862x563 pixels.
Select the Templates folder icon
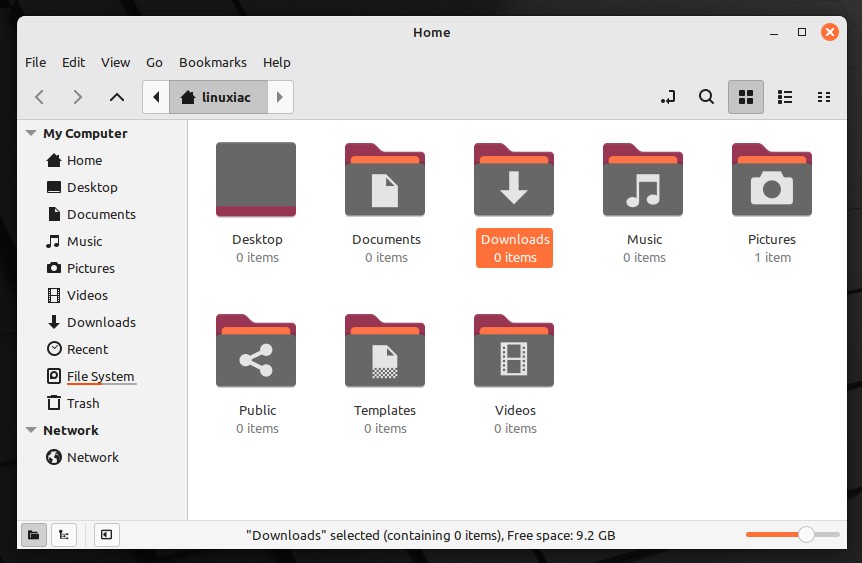tap(385, 350)
